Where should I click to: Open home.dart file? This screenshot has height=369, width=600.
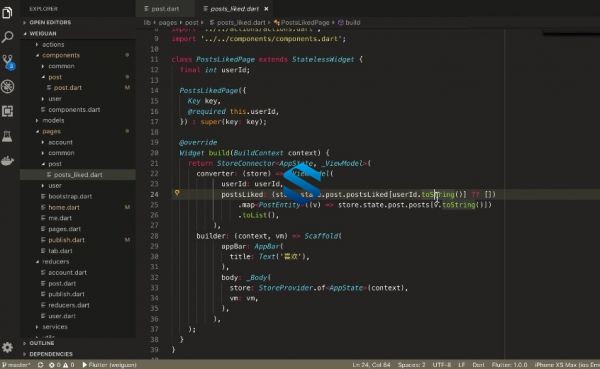(x=64, y=207)
